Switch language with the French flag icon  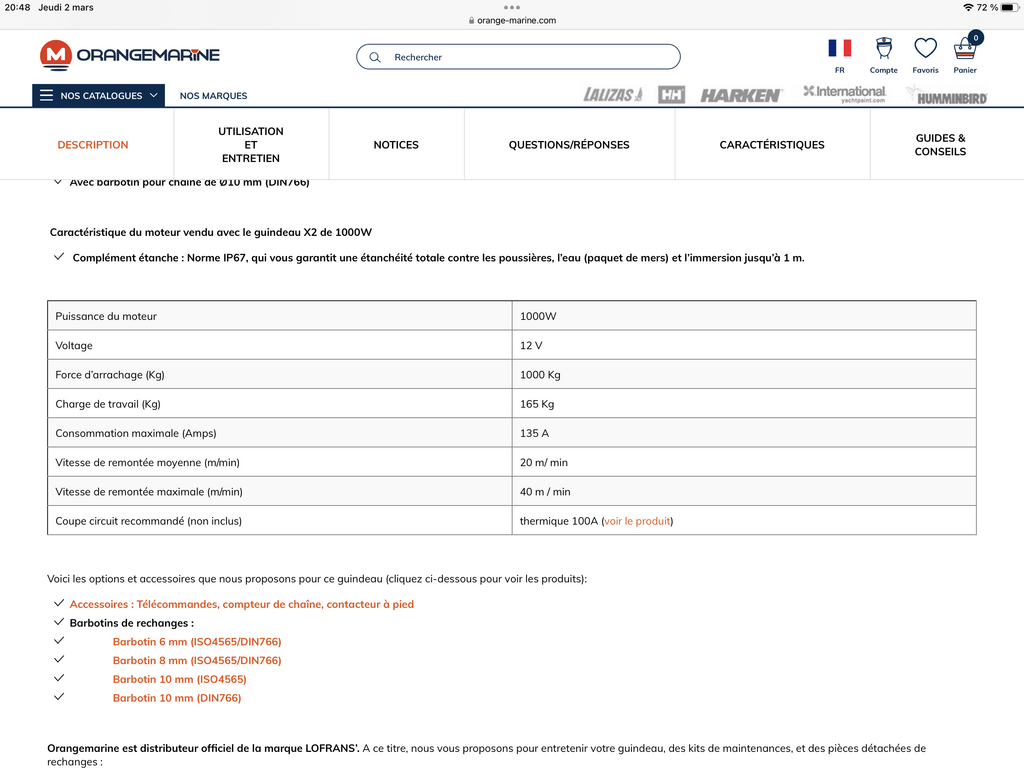coord(839,48)
